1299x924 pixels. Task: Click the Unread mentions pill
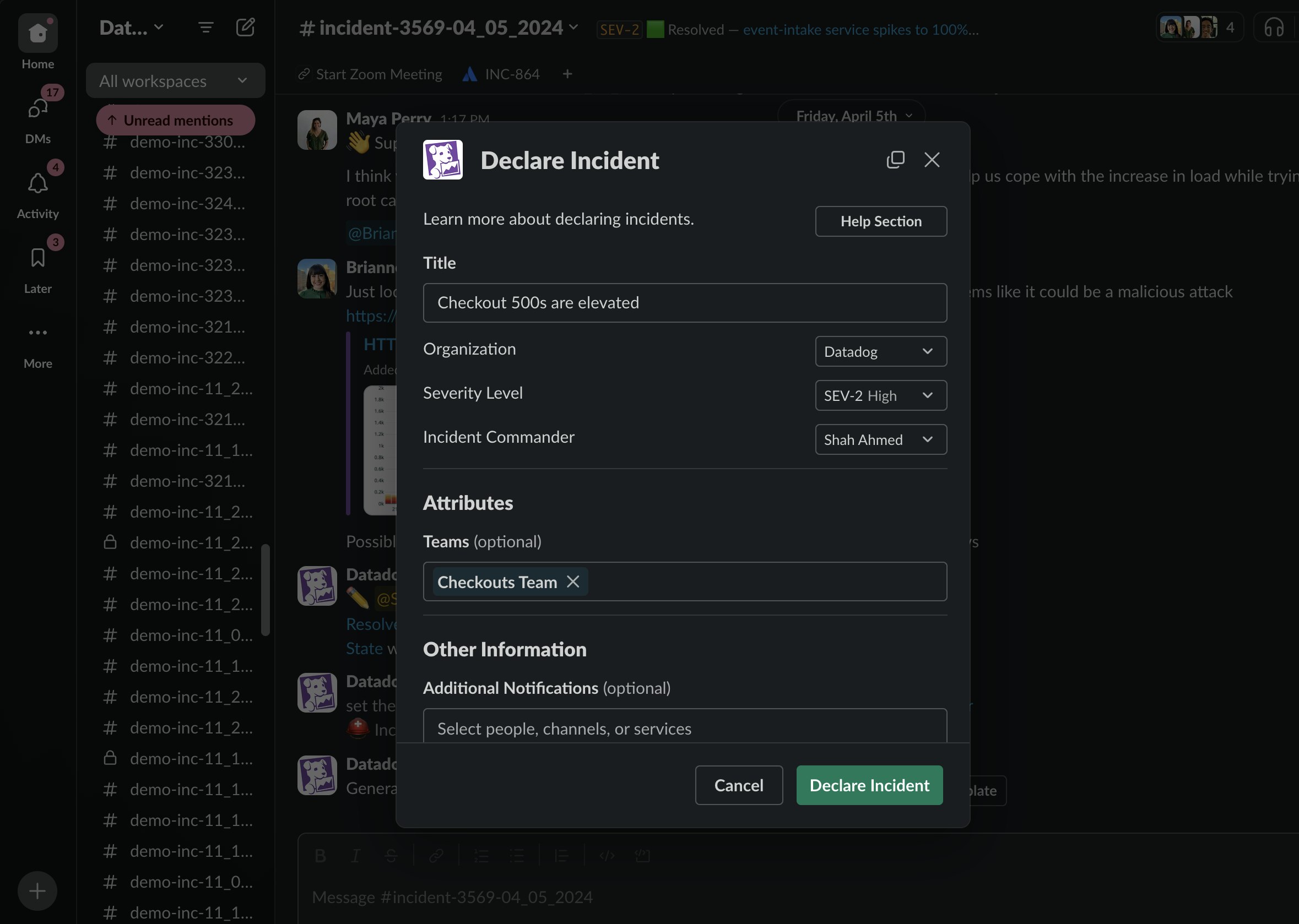tap(175, 120)
